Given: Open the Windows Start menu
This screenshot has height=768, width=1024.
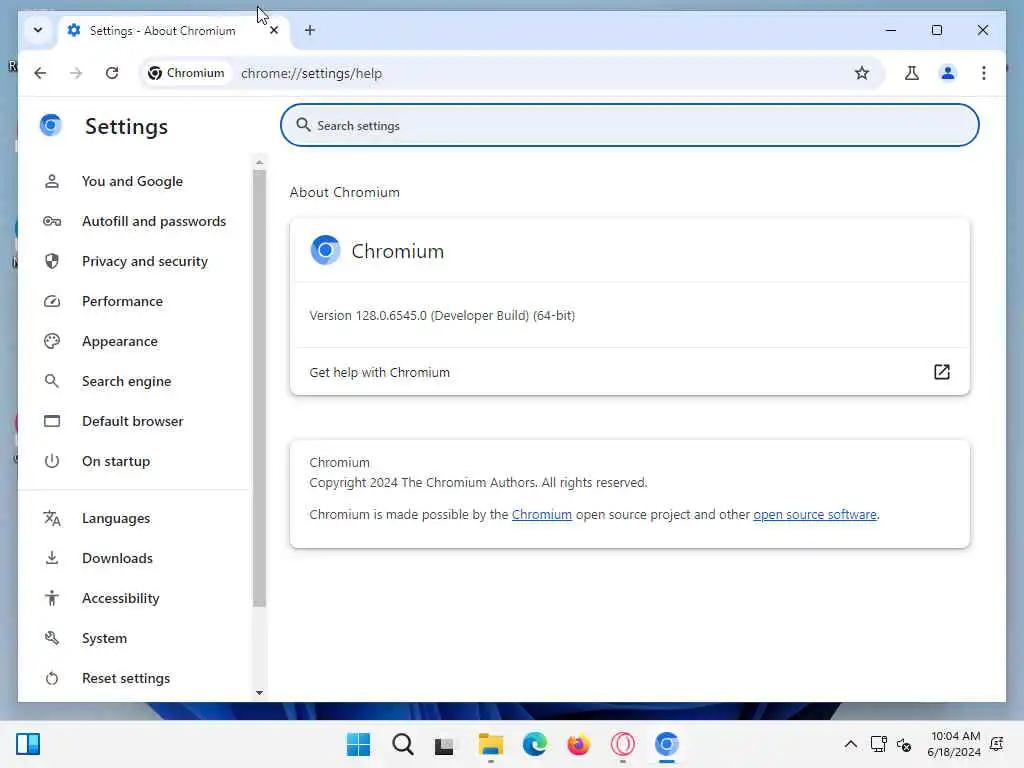Looking at the screenshot, I should [x=358, y=744].
